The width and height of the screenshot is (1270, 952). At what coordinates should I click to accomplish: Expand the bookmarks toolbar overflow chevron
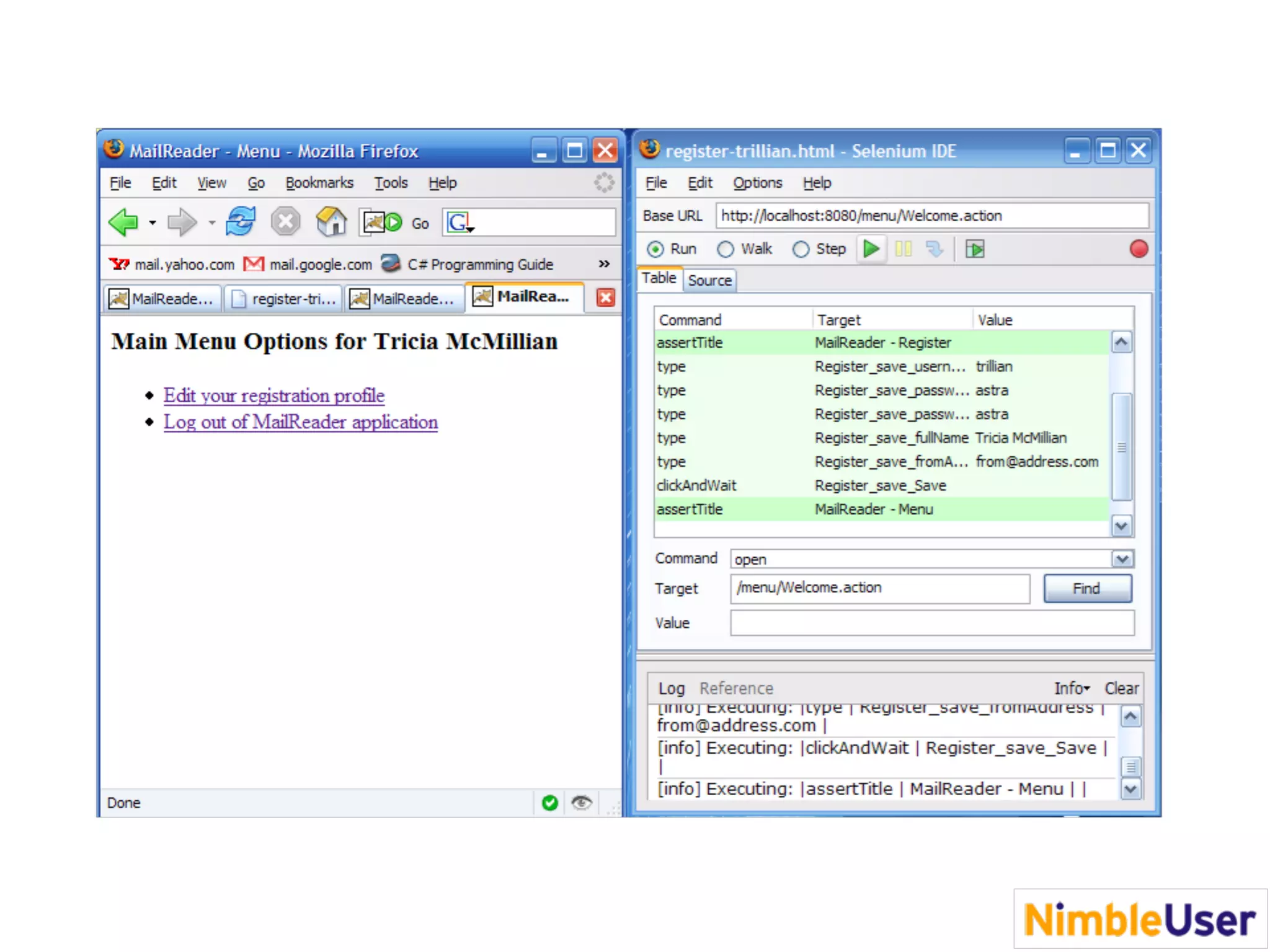click(604, 264)
